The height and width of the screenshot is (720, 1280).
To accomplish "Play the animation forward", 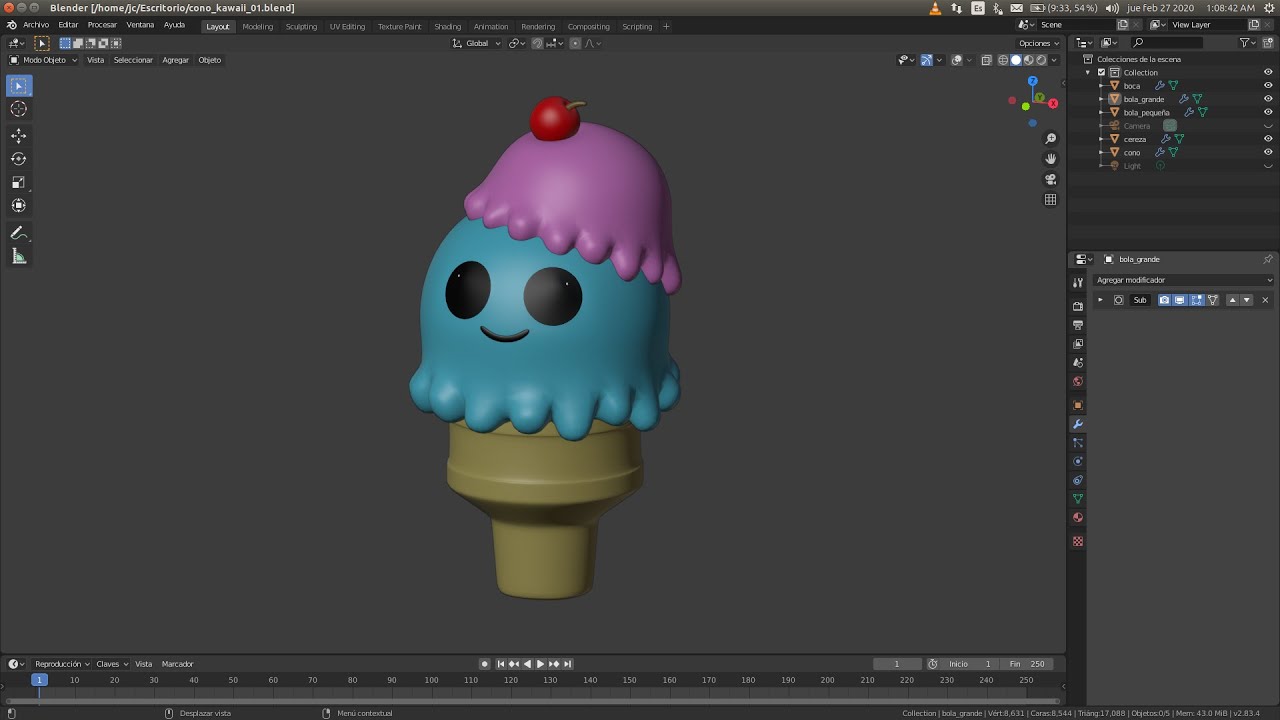I will click(x=540, y=664).
